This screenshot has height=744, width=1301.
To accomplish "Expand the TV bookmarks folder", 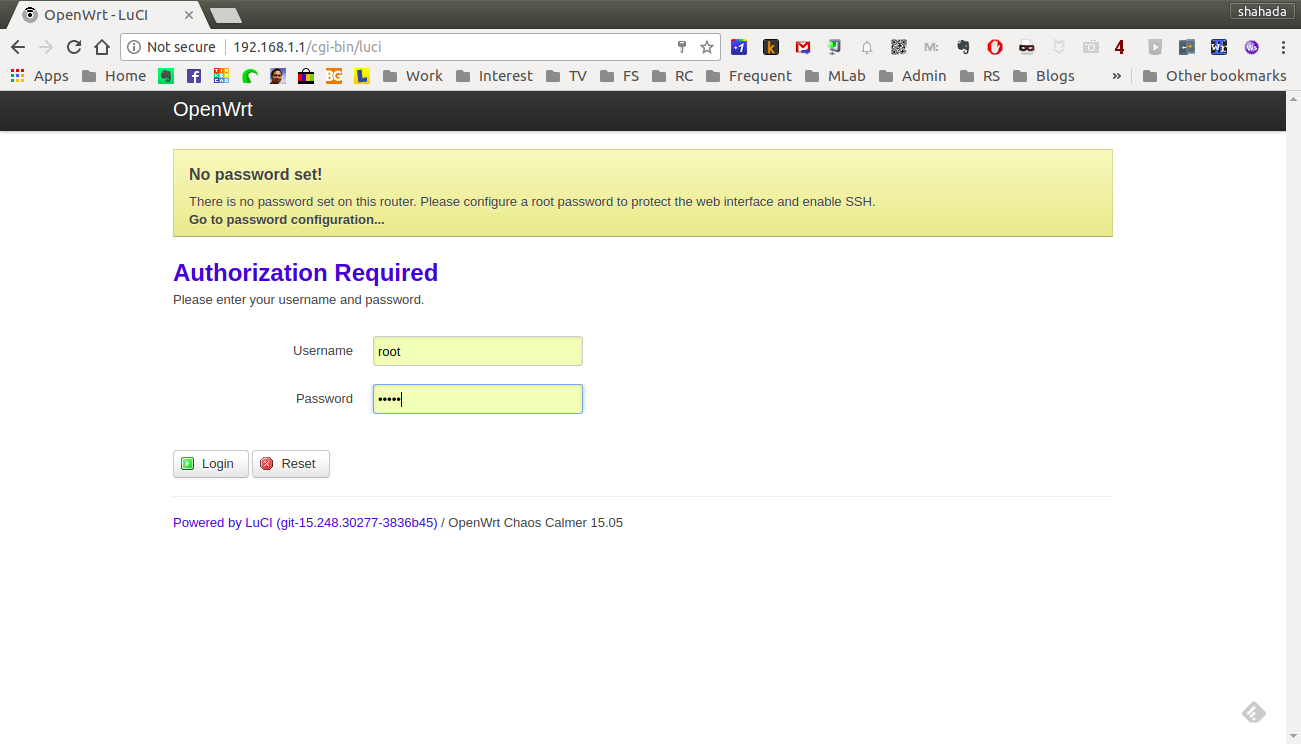I will (566, 76).
